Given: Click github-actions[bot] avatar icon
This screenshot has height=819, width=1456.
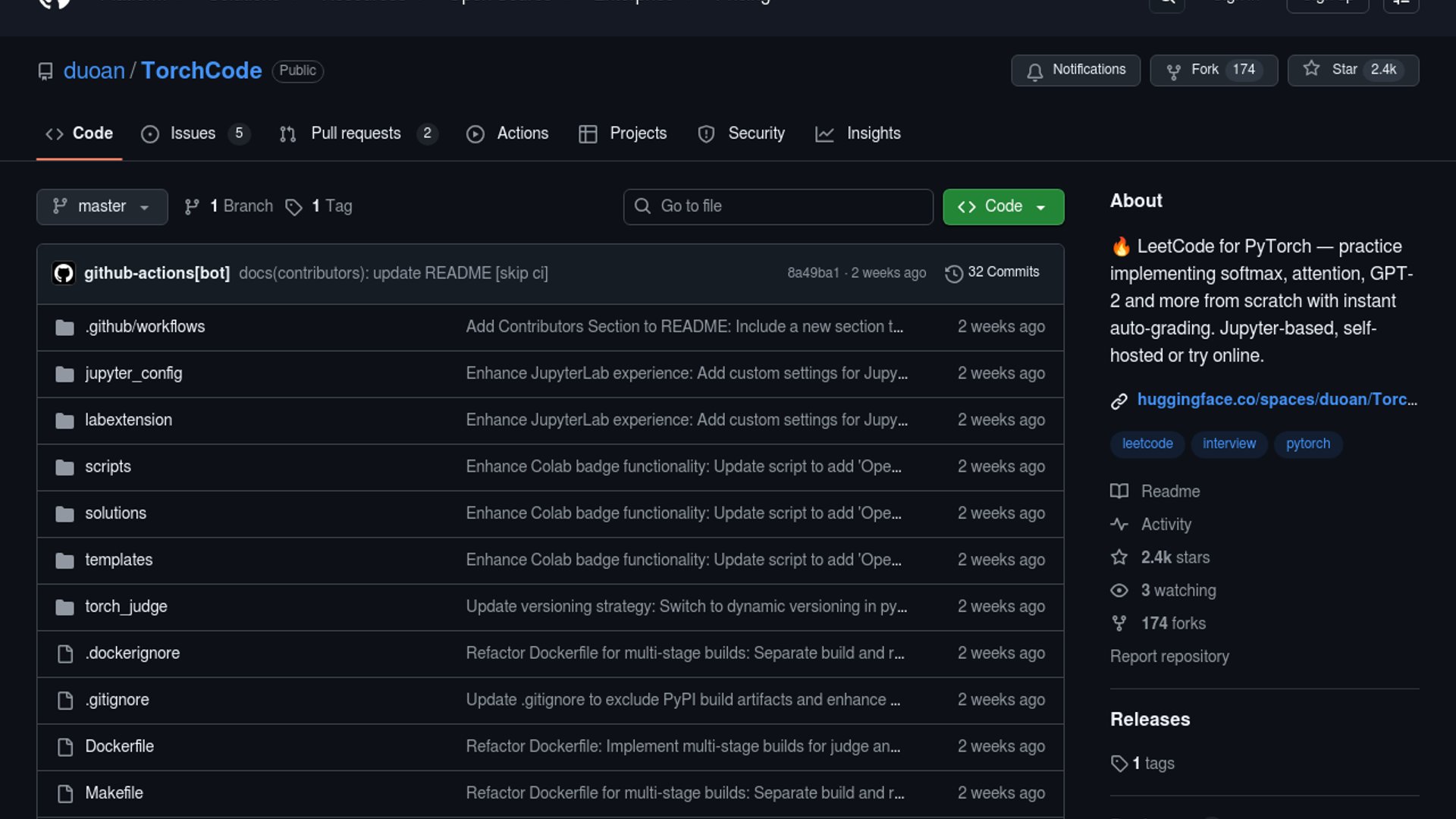Looking at the screenshot, I should (64, 273).
